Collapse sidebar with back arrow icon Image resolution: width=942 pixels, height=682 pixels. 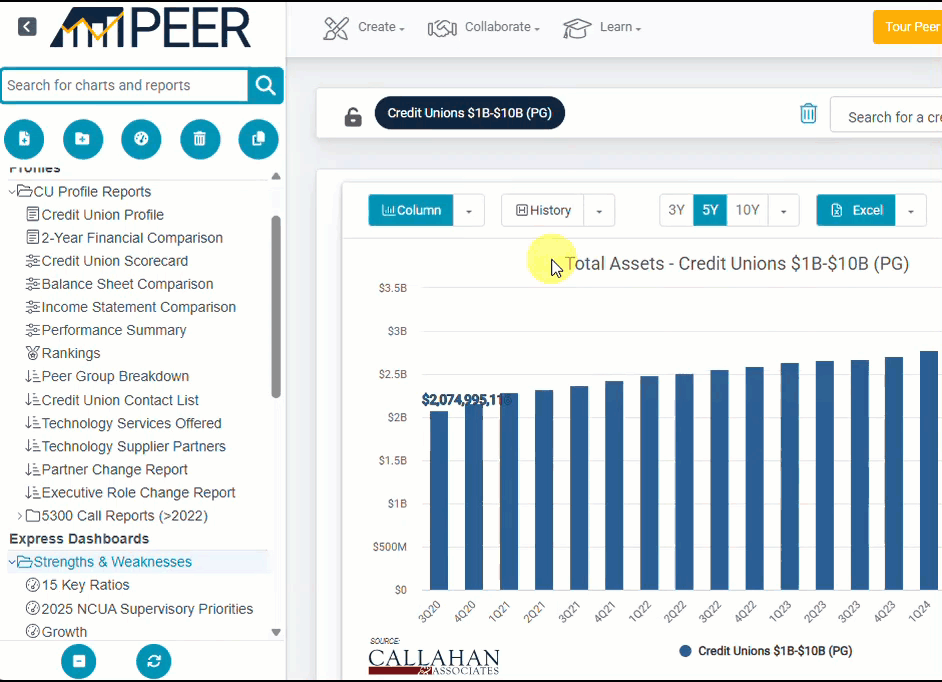point(27,26)
